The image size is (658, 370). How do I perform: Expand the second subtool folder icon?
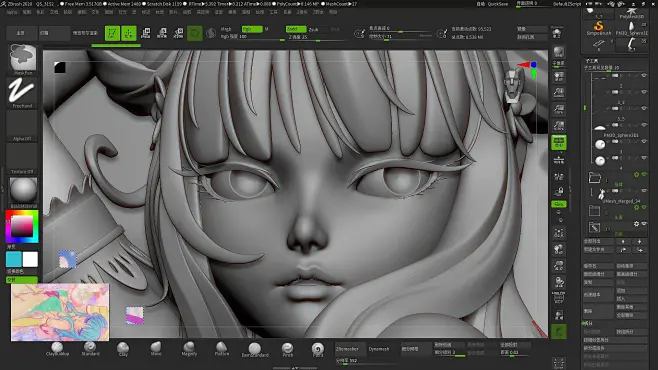tap(595, 211)
